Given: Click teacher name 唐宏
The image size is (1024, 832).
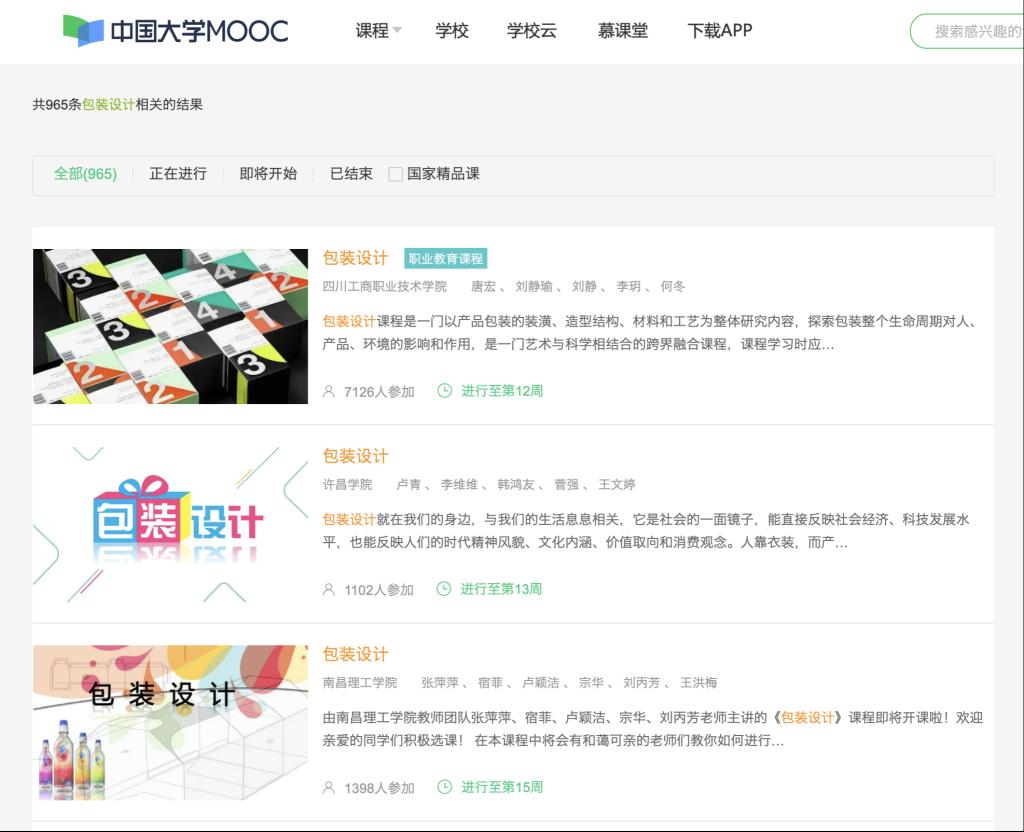Looking at the screenshot, I should [483, 286].
